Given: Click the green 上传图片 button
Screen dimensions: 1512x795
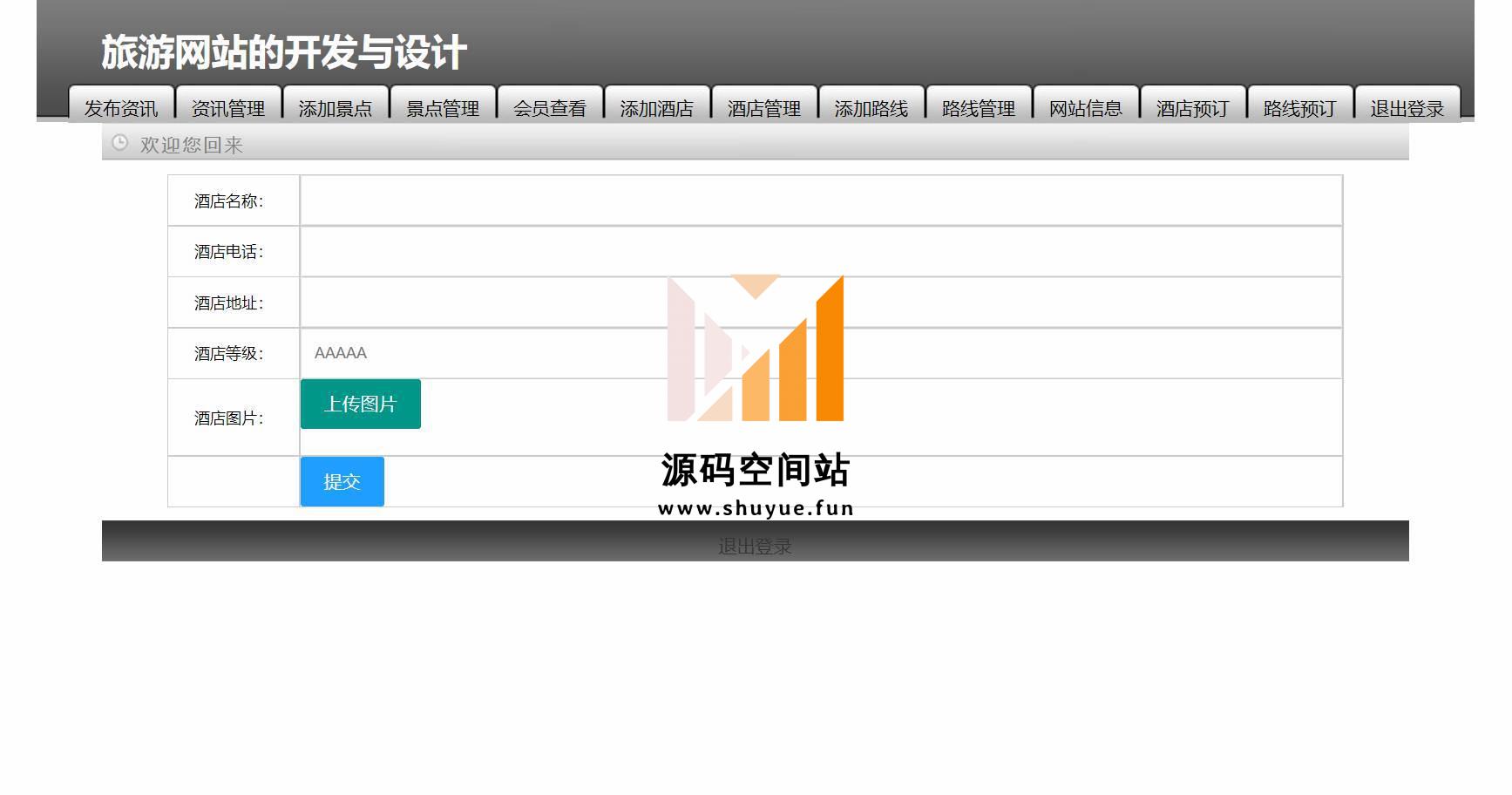Looking at the screenshot, I should 361,404.
